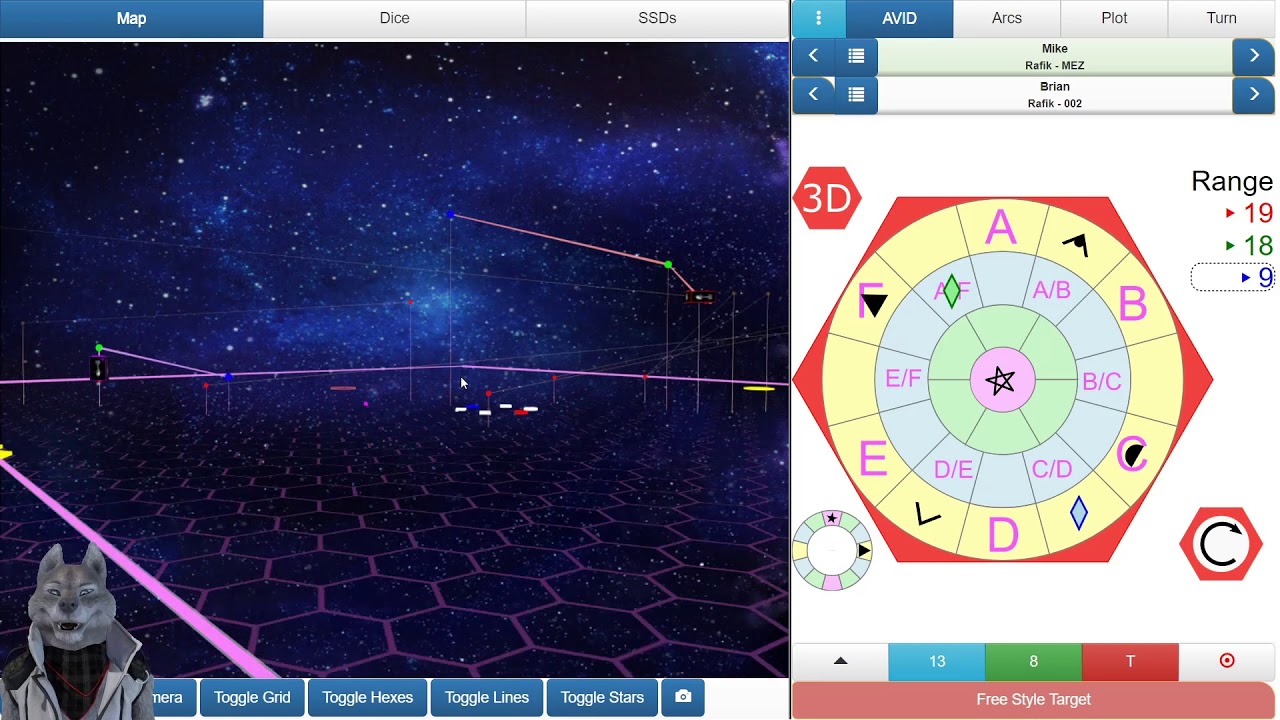Click the B direction on AVID
This screenshot has height=720, width=1280.
tap(1132, 304)
